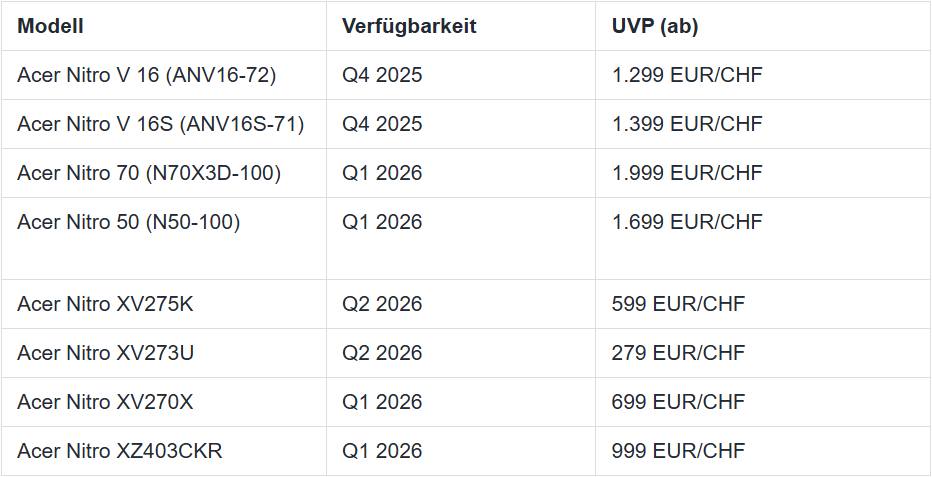Click the Acer Nitro XV275K model cell

pyautogui.click(x=163, y=304)
